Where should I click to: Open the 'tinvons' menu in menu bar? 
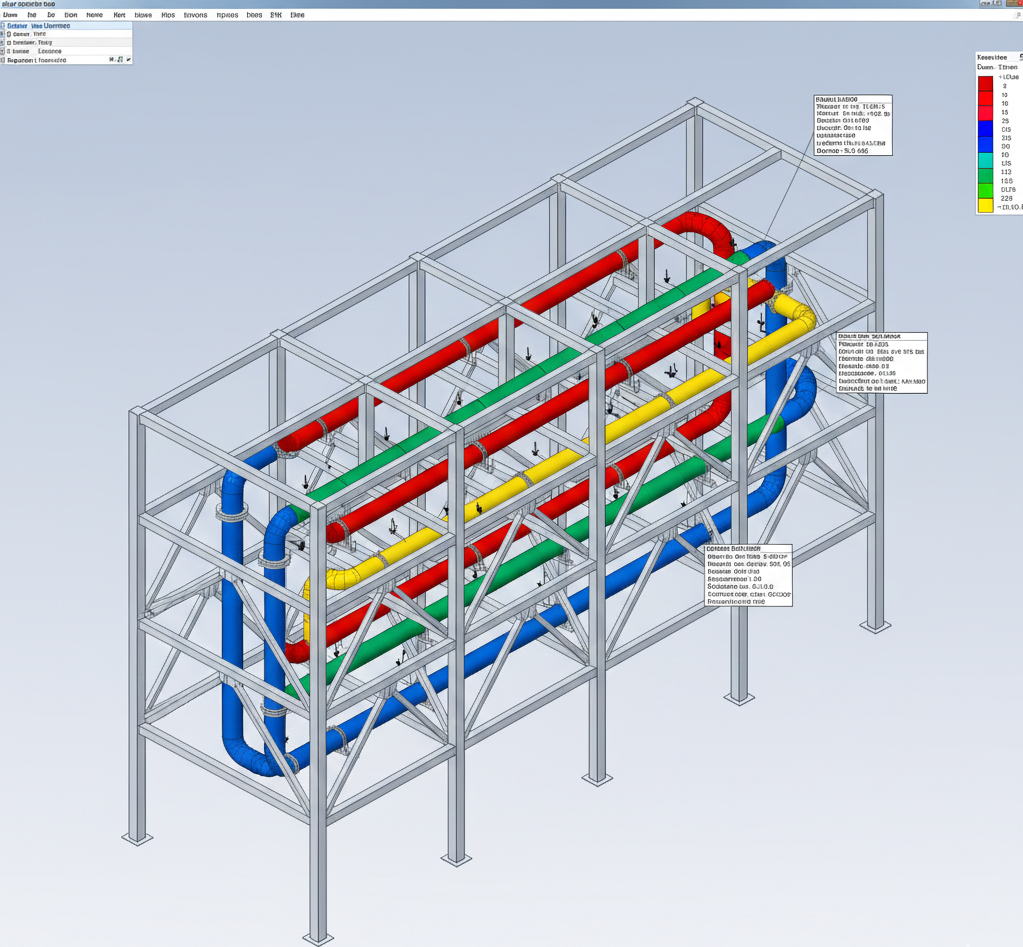pyautogui.click(x=195, y=16)
